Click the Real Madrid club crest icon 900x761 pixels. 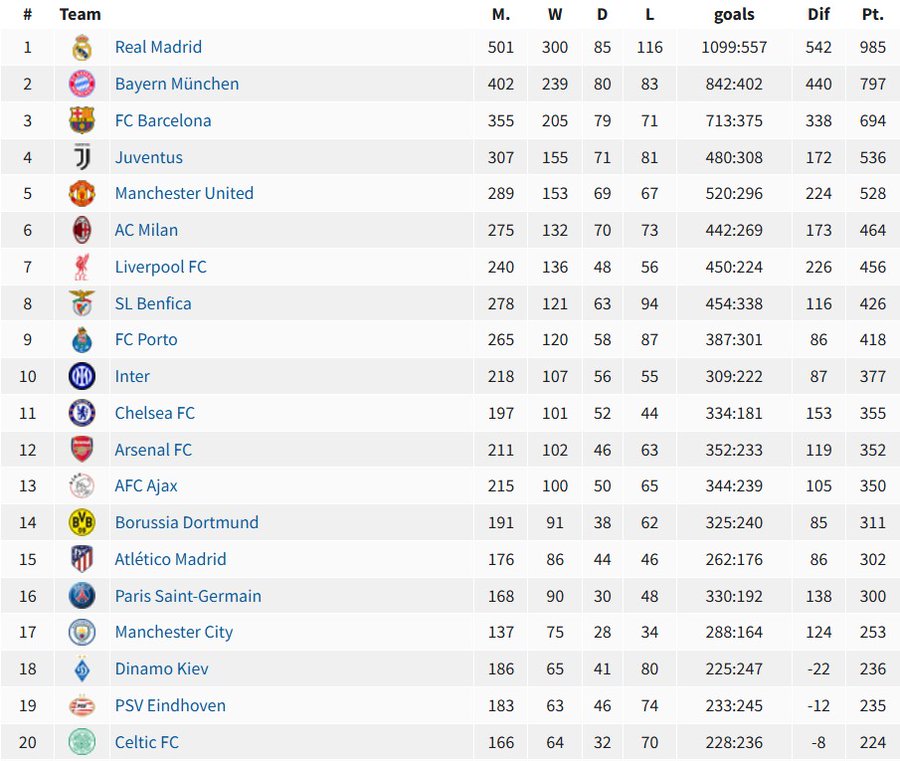pyautogui.click(x=82, y=47)
